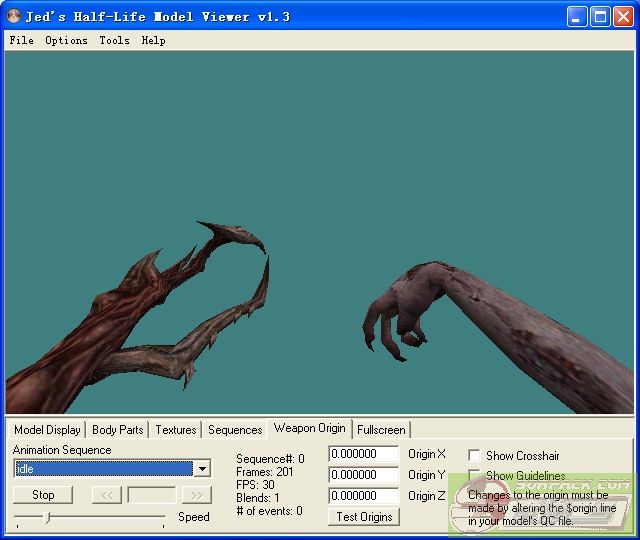Viewport: 640px width, 540px height.
Task: Enable the Show Crosshair checkbox
Action: click(x=475, y=456)
